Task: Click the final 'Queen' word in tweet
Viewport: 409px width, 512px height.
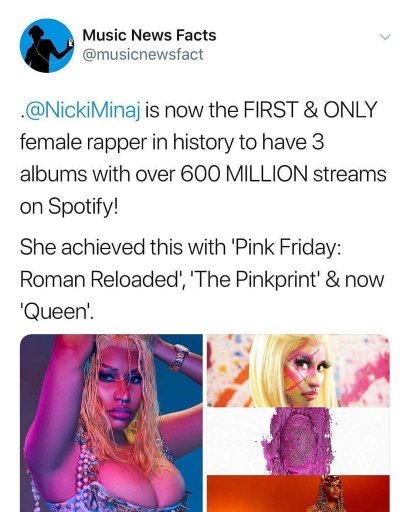Action: [x=55, y=312]
